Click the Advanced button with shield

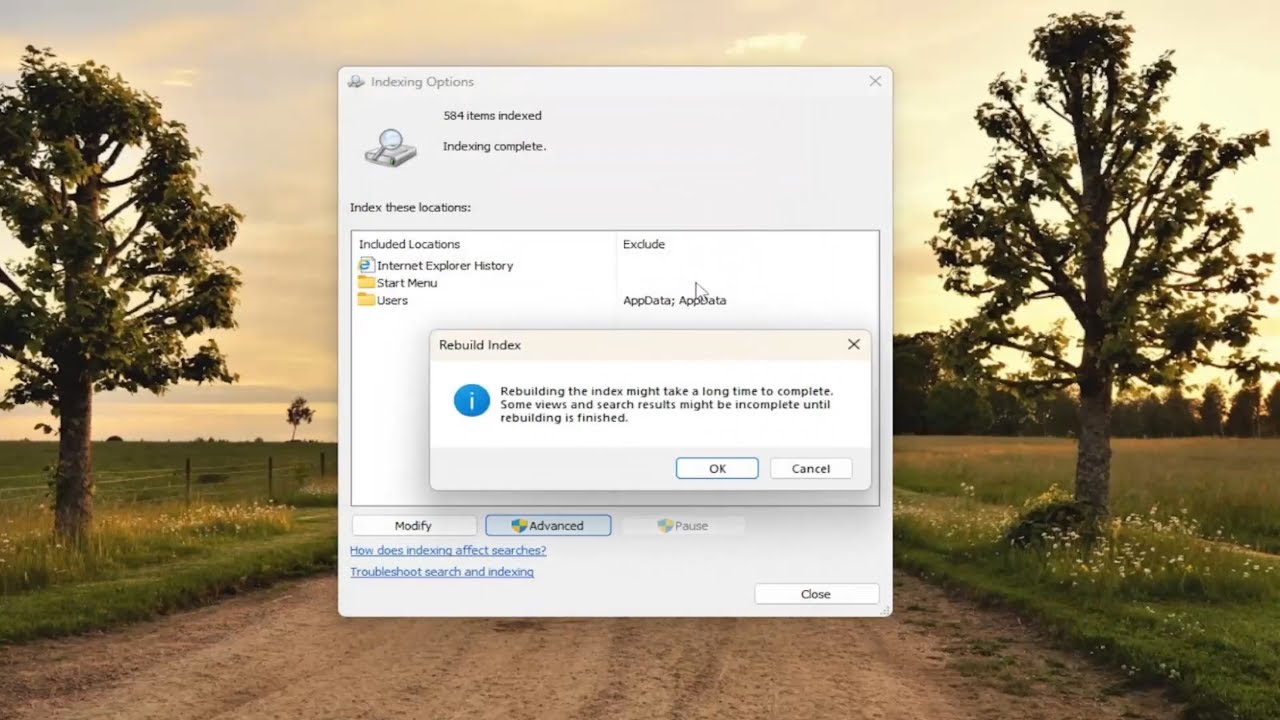click(x=548, y=525)
